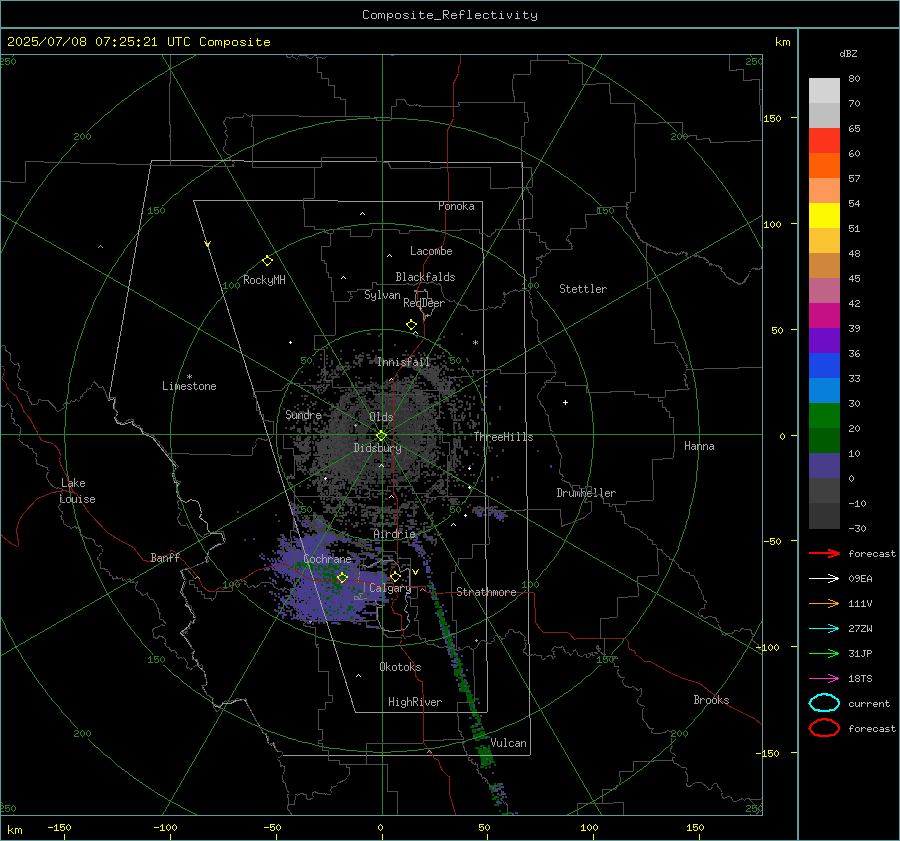Click the Composite_Reflectivity title
Screen dimensions: 900x841
click(450, 15)
